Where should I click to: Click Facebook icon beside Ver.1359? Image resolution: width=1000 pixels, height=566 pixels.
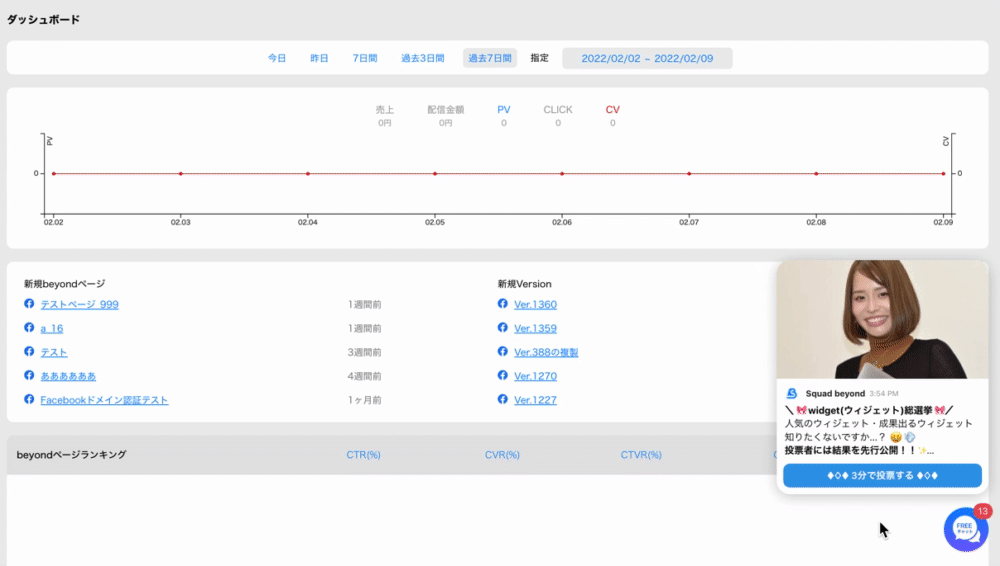coord(503,327)
